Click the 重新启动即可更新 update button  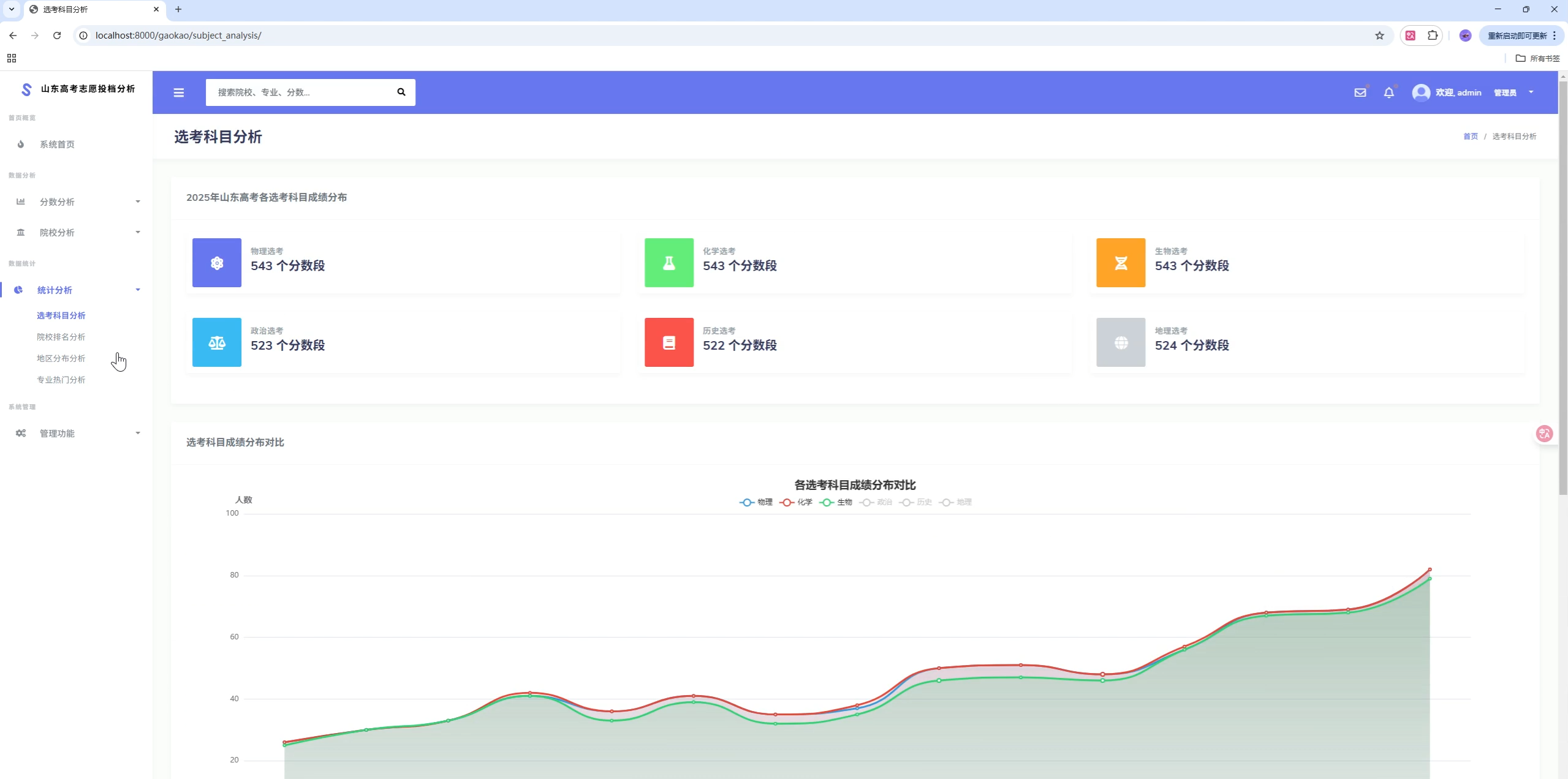point(1517,36)
